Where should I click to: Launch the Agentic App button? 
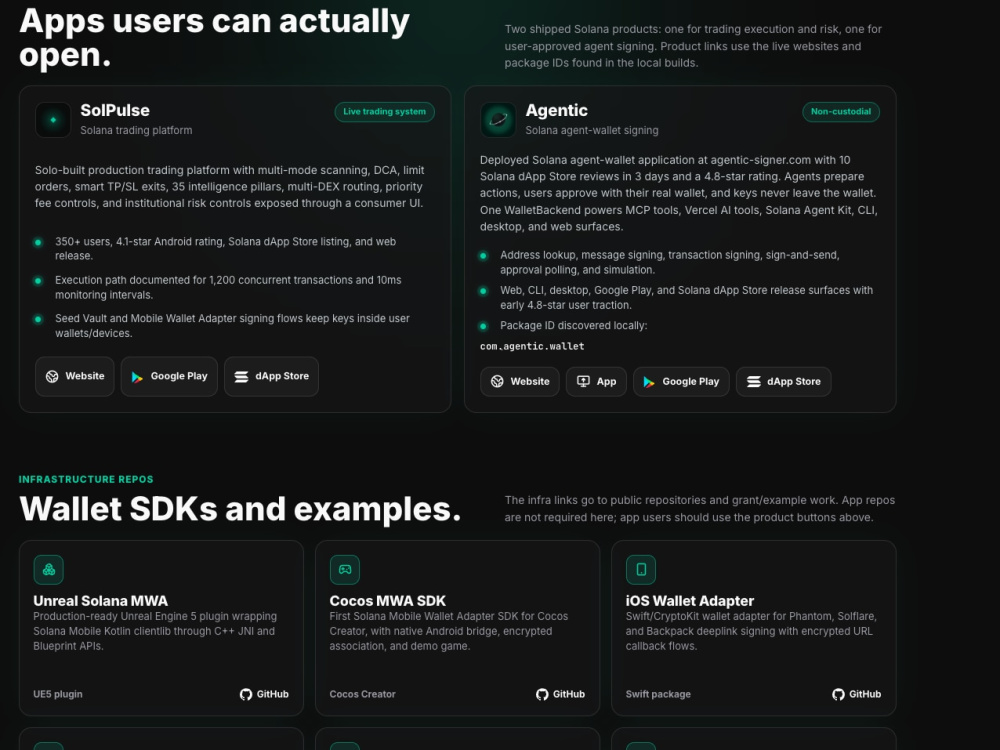click(x=596, y=381)
